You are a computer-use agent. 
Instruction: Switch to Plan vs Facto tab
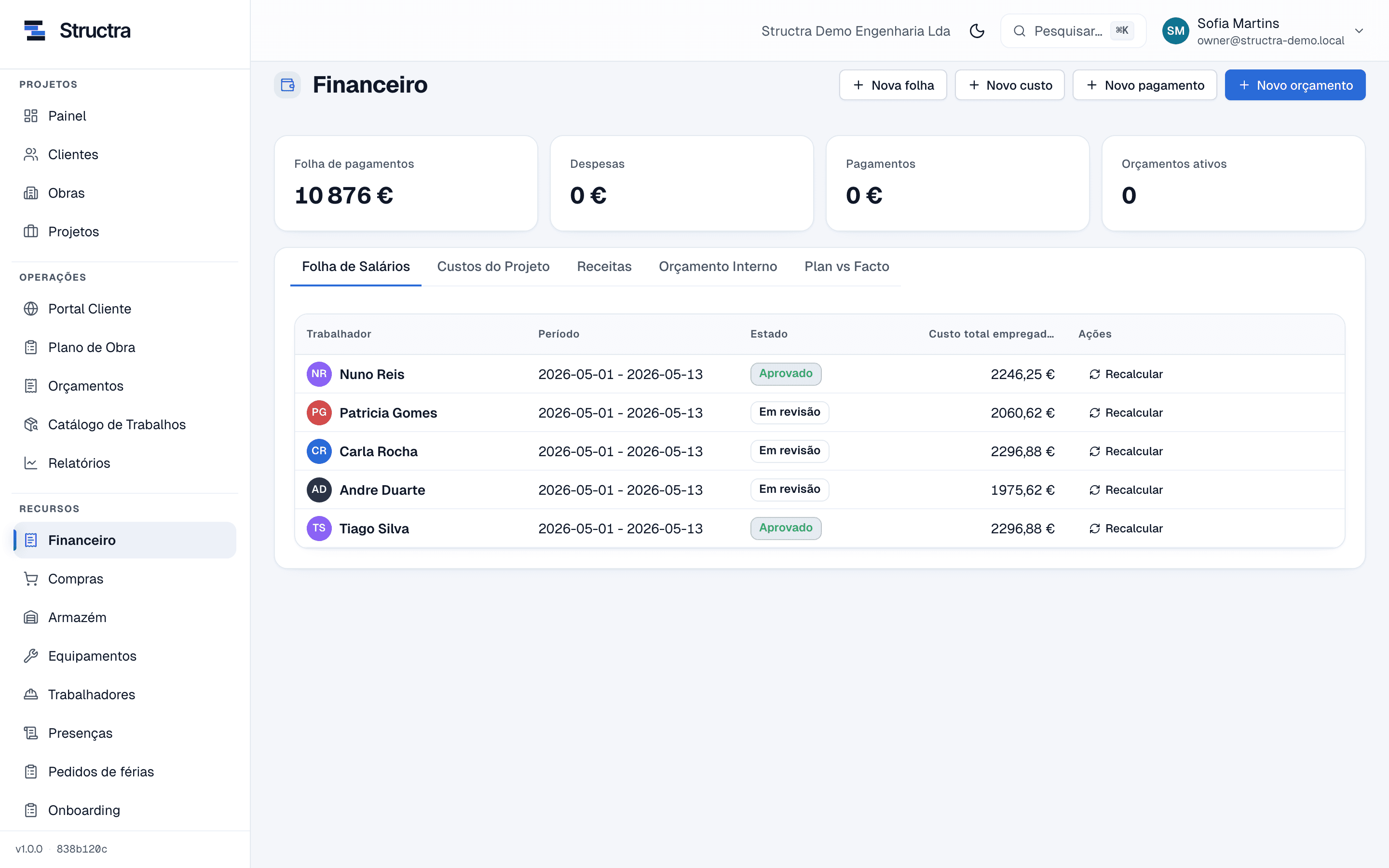tap(846, 267)
